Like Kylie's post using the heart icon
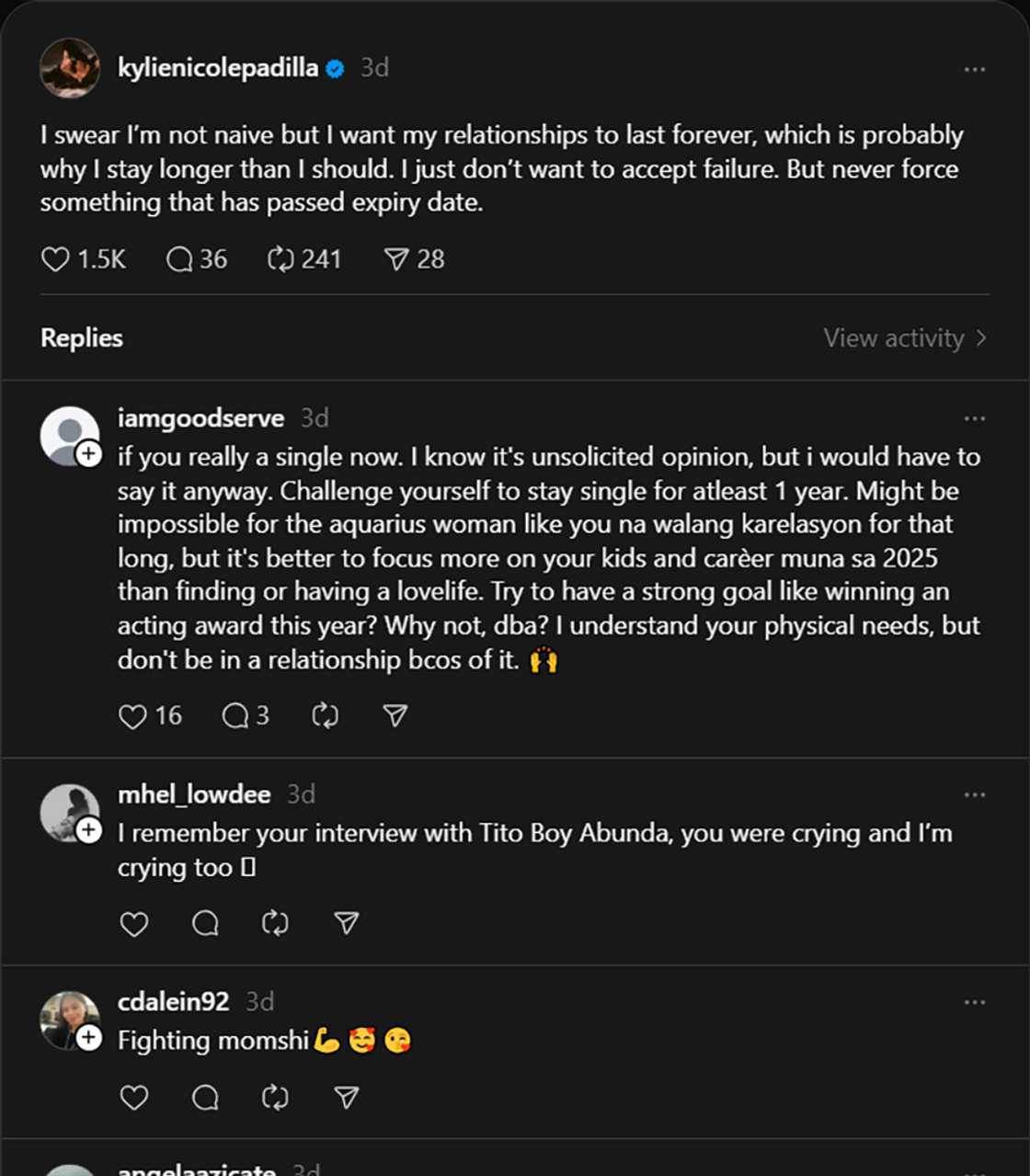The width and height of the screenshot is (1030, 1176). 54,260
